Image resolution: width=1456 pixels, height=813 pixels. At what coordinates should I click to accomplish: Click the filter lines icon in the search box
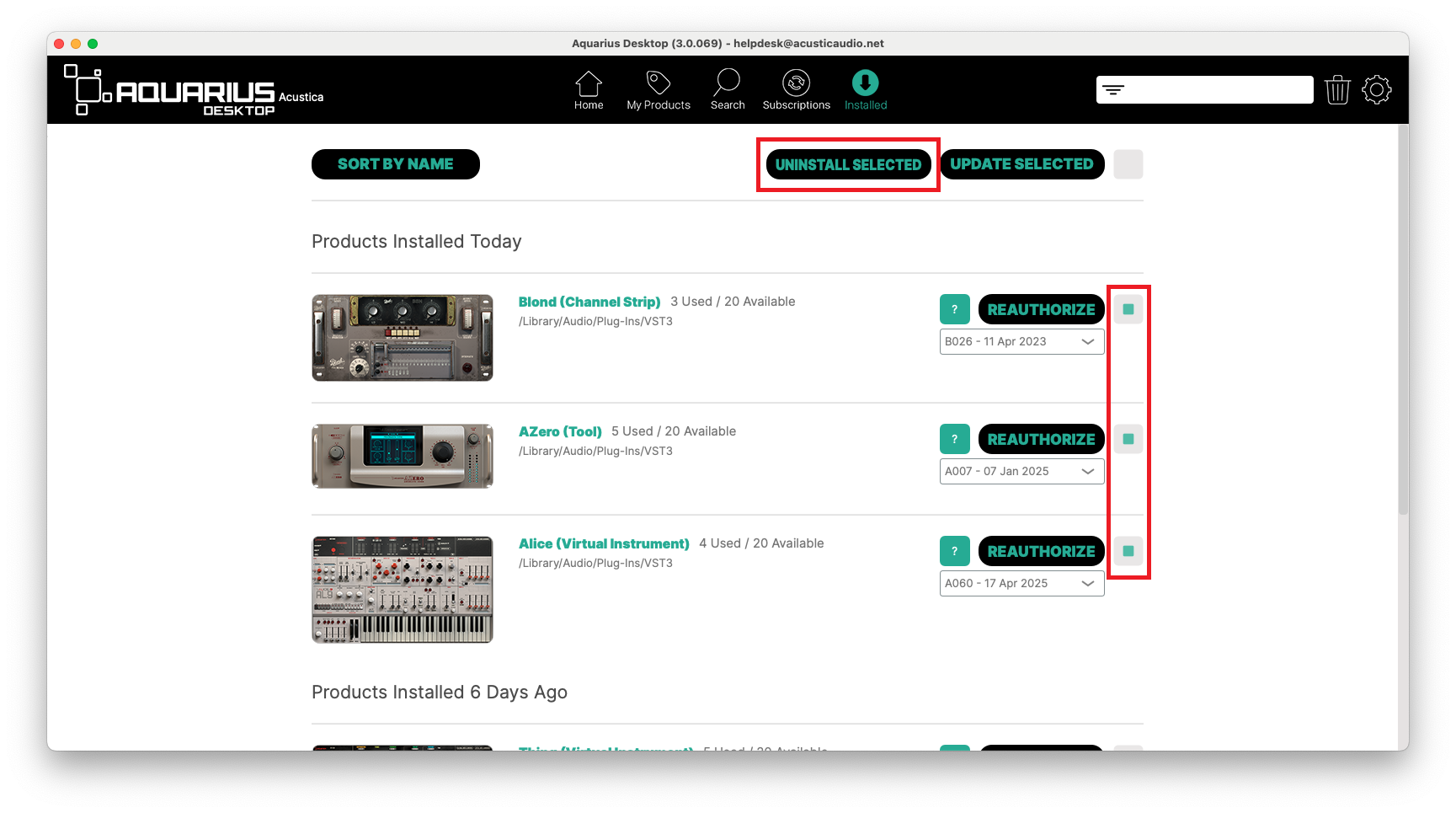coord(1113,90)
